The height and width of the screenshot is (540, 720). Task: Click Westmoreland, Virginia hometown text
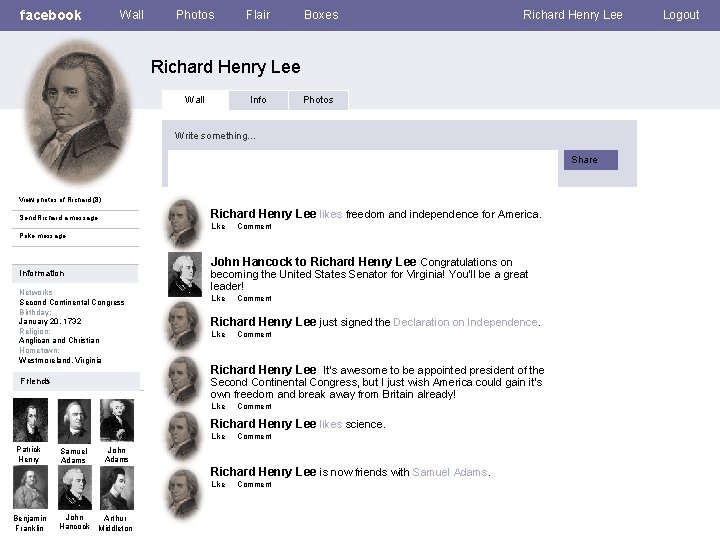tap(60, 360)
